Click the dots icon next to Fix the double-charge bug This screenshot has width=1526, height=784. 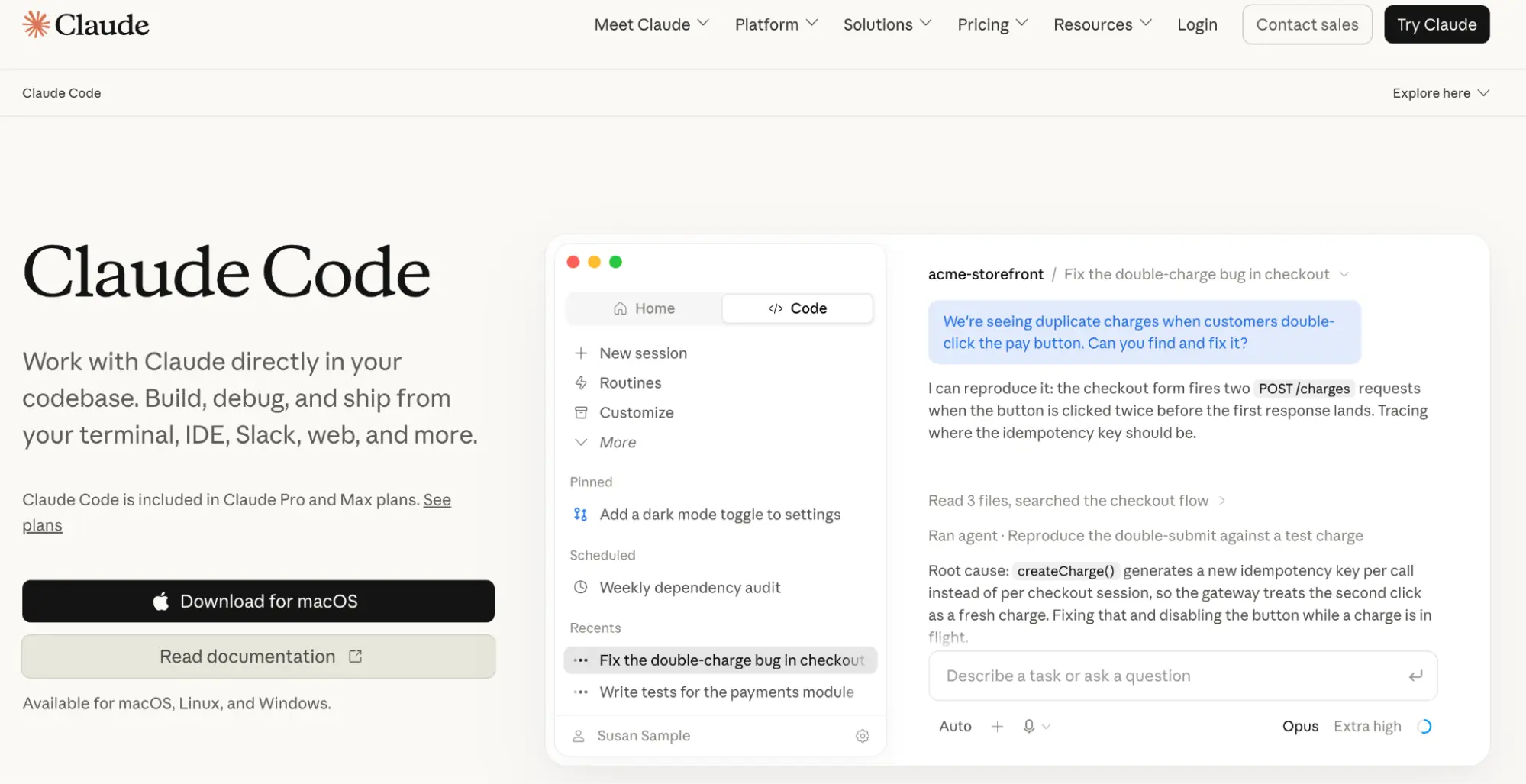[581, 660]
